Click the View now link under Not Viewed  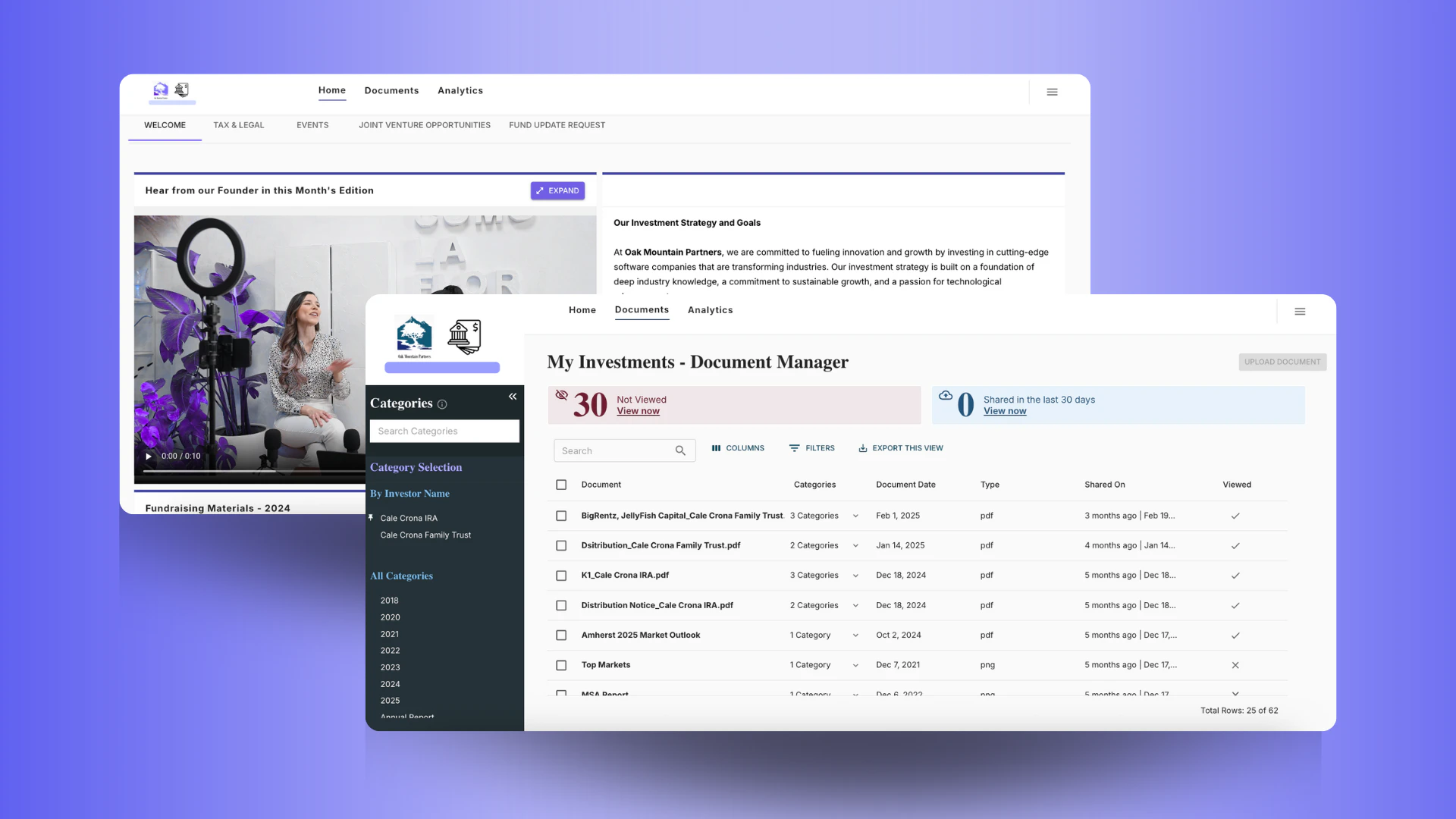pos(638,410)
